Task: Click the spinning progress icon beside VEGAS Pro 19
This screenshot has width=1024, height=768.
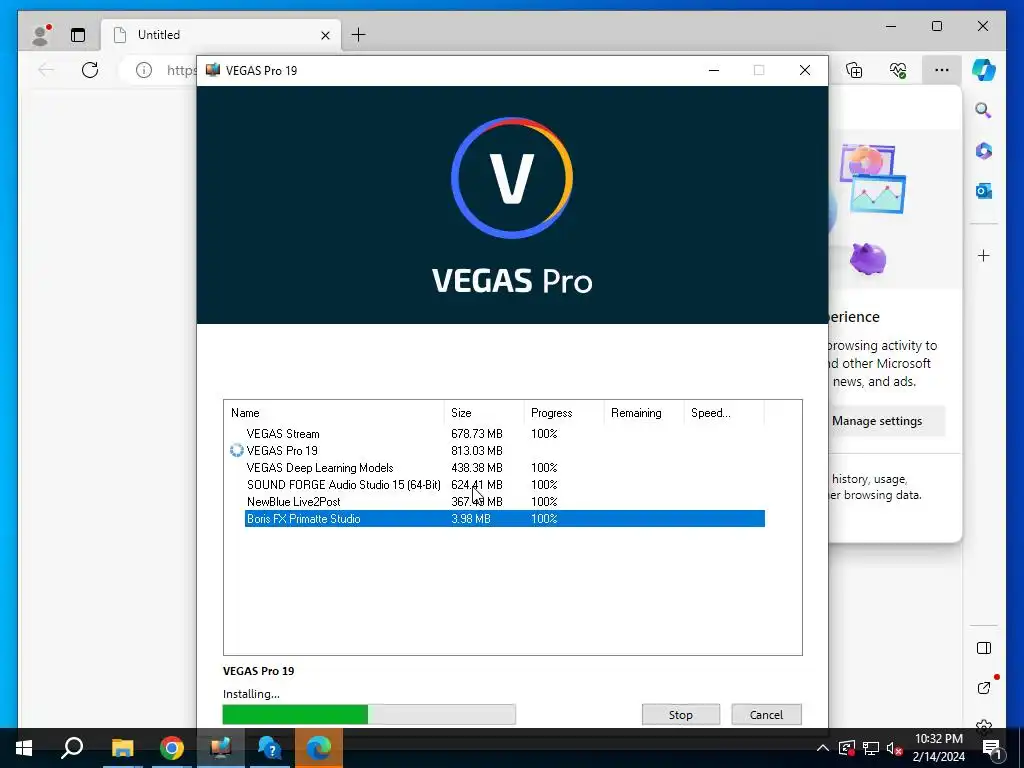Action: (x=236, y=451)
